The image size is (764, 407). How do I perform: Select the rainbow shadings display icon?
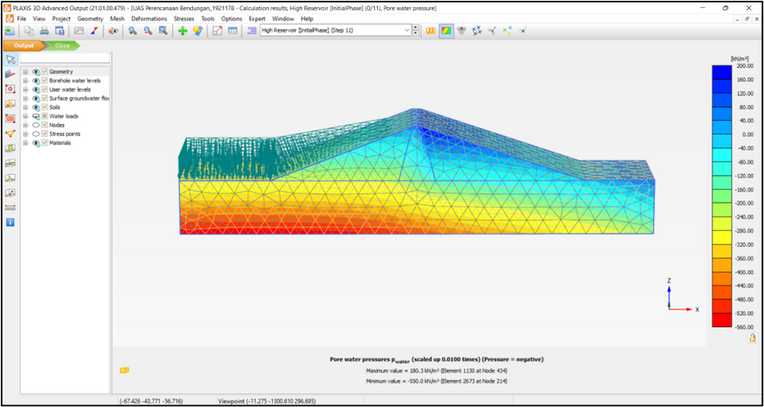pyautogui.click(x=446, y=31)
